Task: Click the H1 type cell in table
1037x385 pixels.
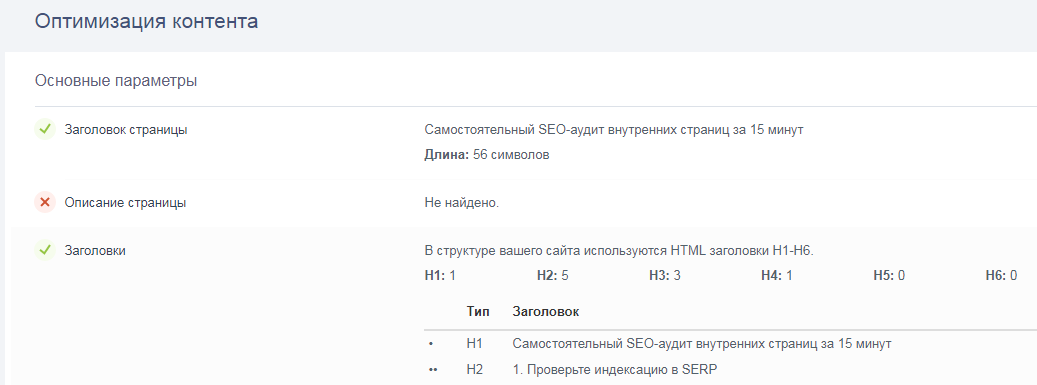Action: (475, 344)
